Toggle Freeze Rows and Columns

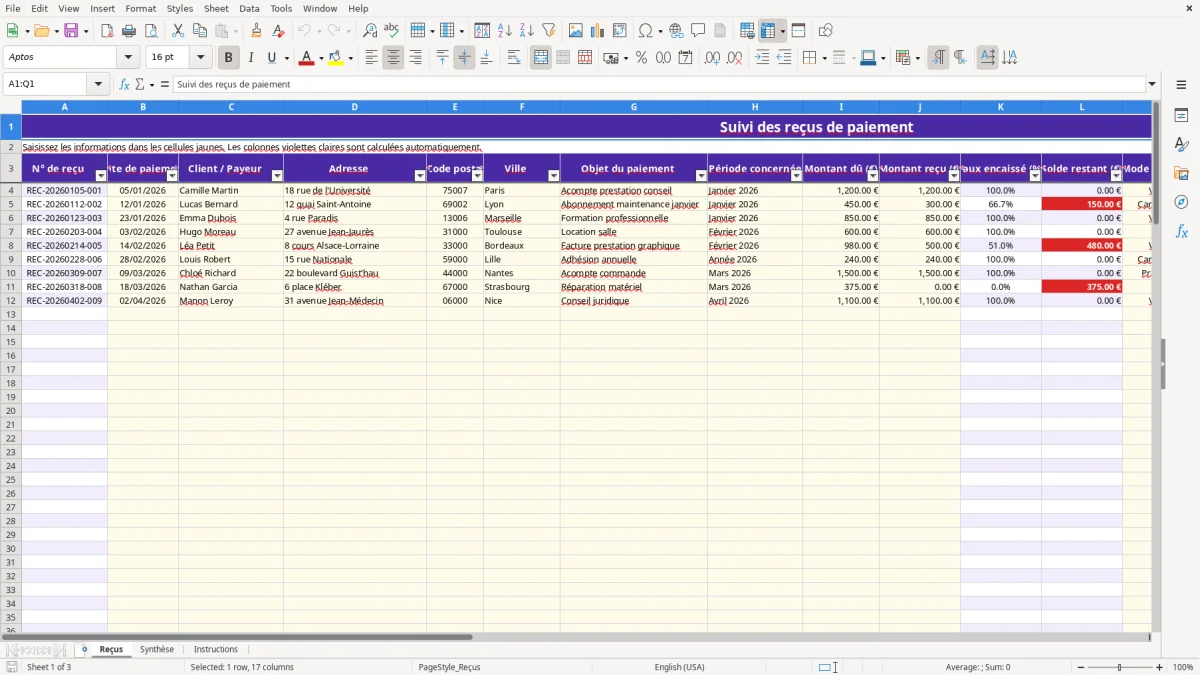[767, 31]
